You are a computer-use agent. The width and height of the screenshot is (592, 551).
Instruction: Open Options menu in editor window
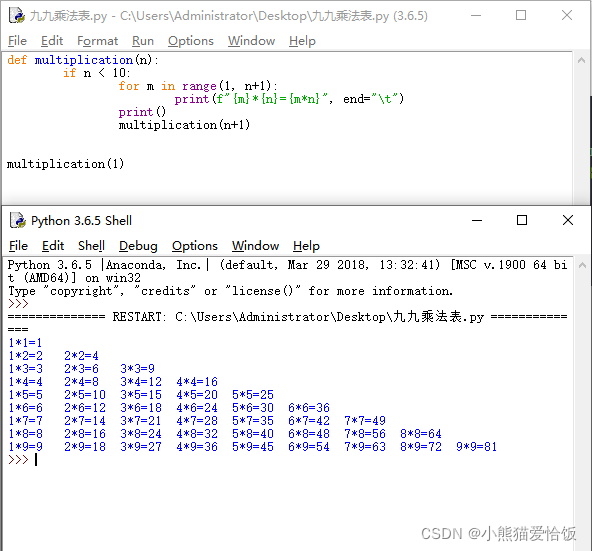[191, 41]
